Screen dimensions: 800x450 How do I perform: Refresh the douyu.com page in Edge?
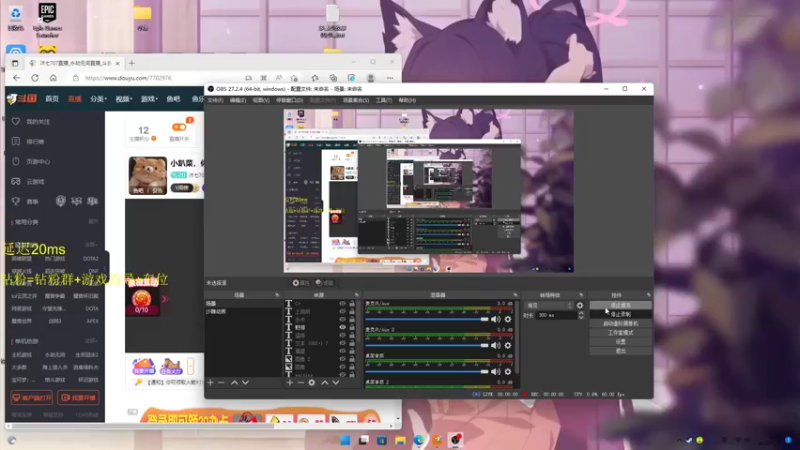(x=35, y=78)
